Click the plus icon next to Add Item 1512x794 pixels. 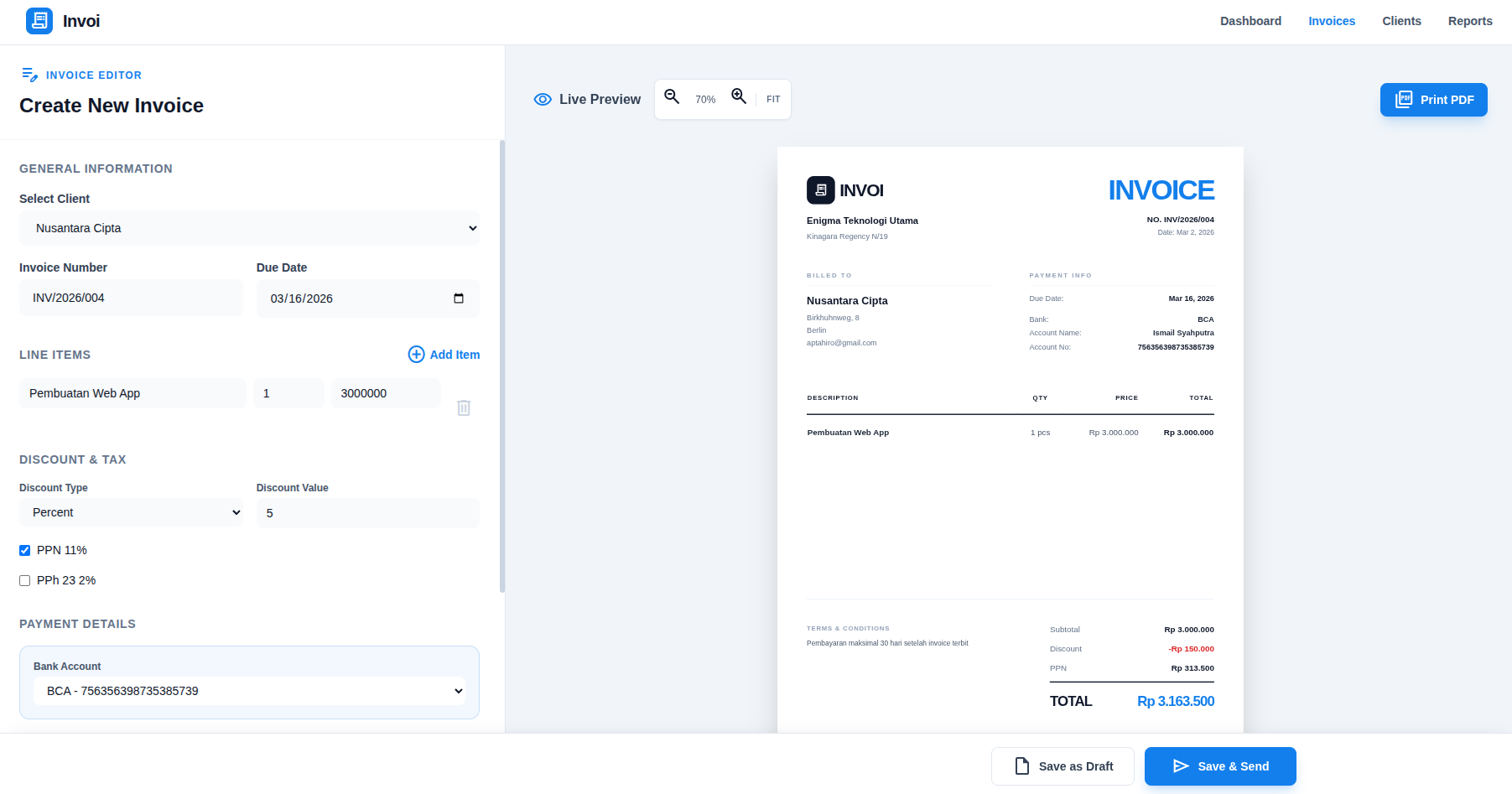pyautogui.click(x=416, y=355)
